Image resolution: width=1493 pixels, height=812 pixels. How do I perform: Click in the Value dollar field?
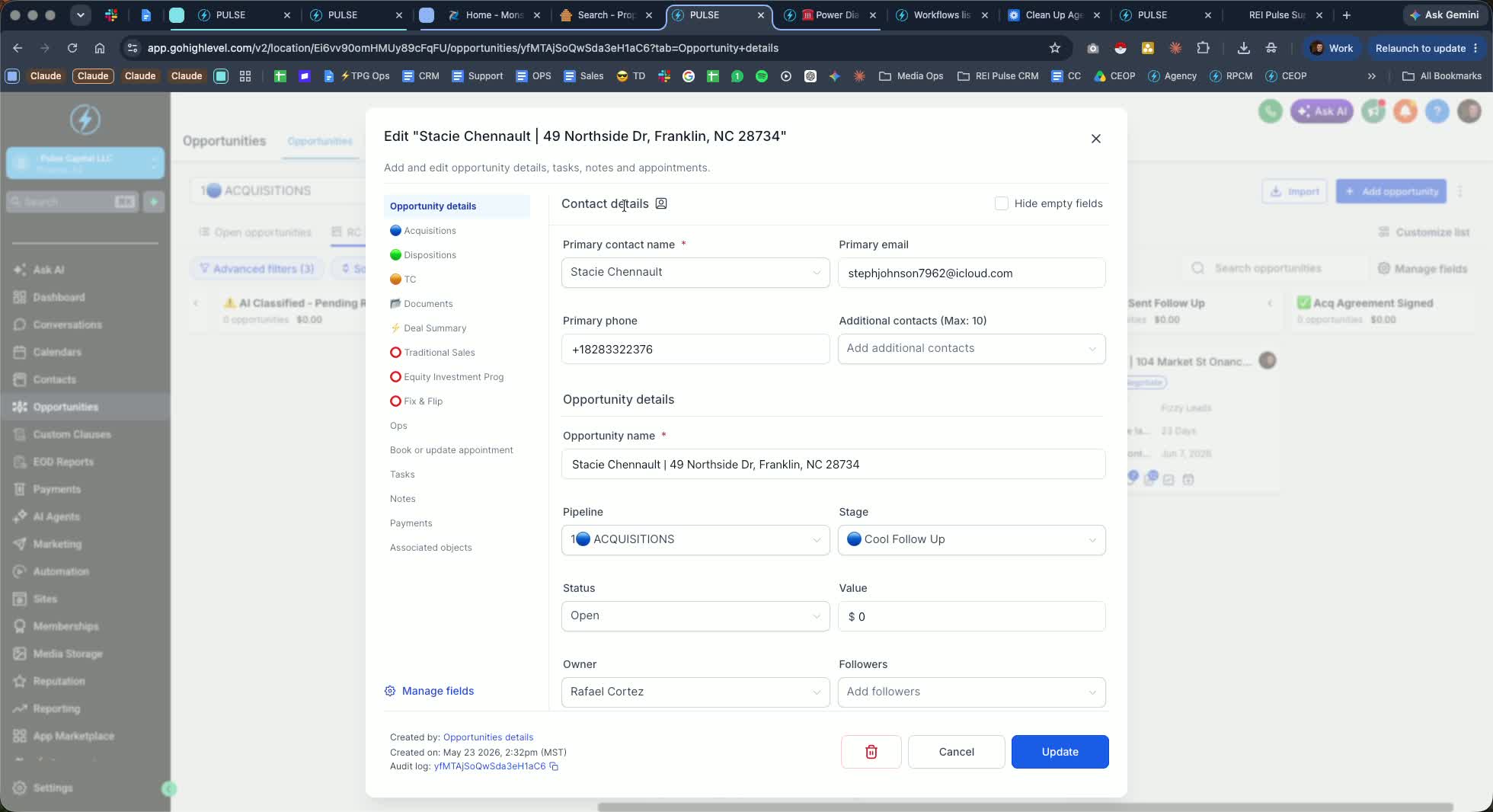tap(971, 616)
